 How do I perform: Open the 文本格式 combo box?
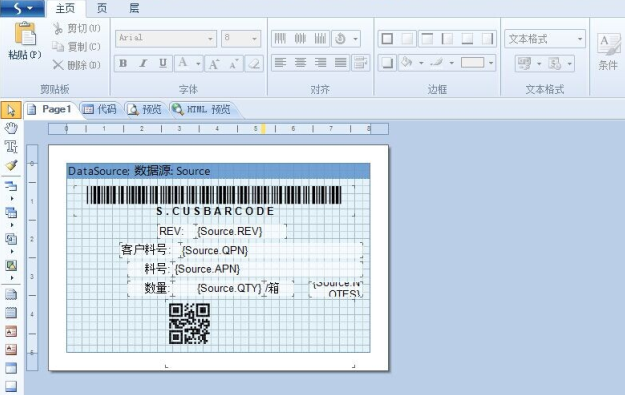point(544,39)
